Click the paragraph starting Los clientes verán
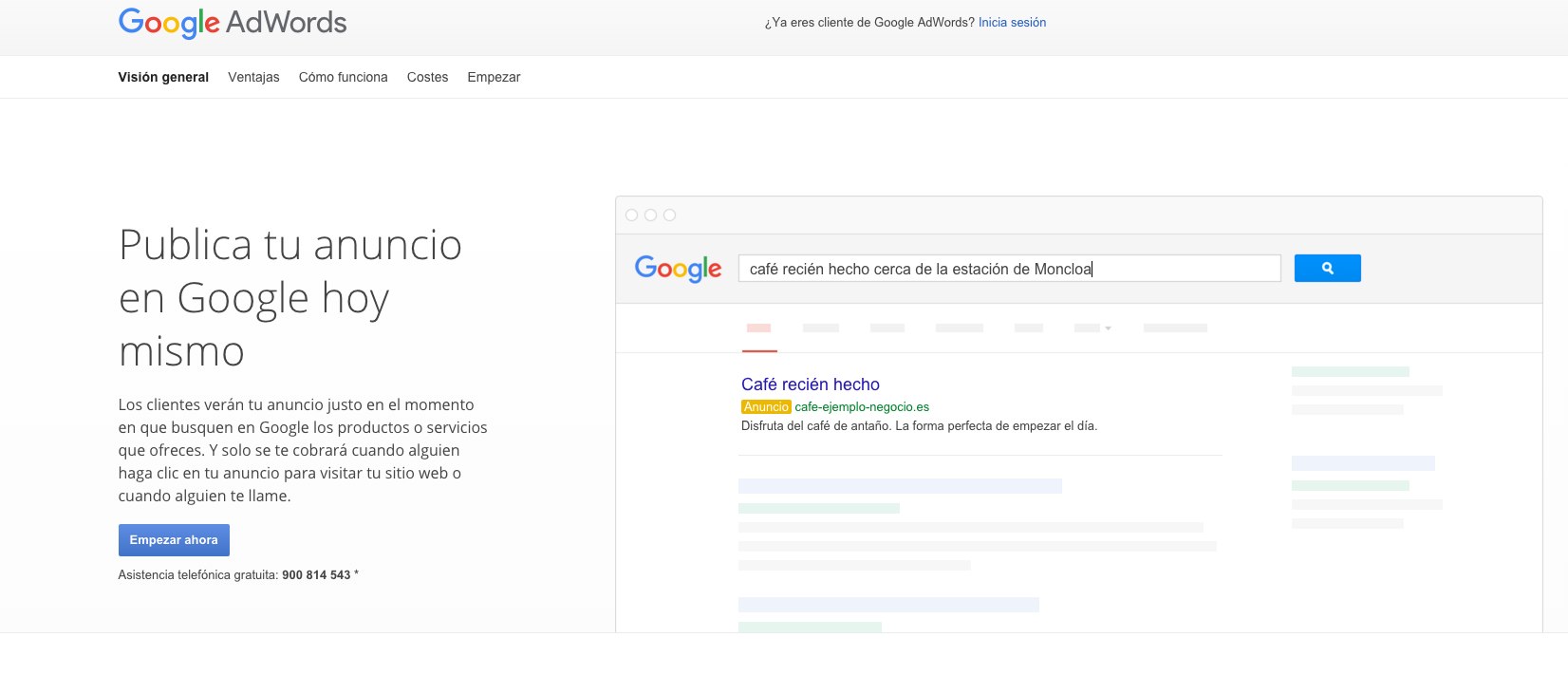Image resolution: width=1568 pixels, height=675 pixels. 303,450
